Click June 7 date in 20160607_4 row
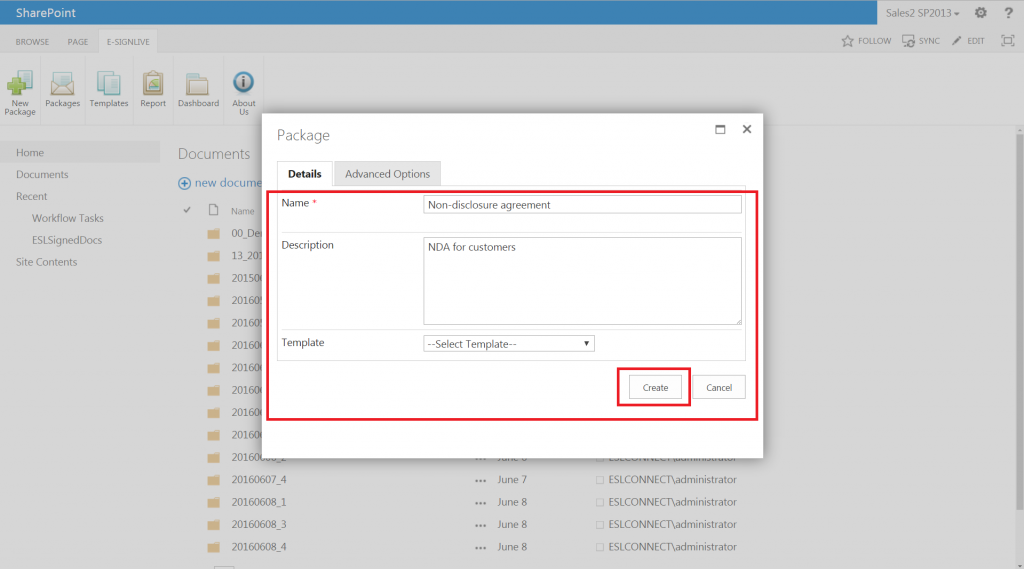 click(512, 480)
